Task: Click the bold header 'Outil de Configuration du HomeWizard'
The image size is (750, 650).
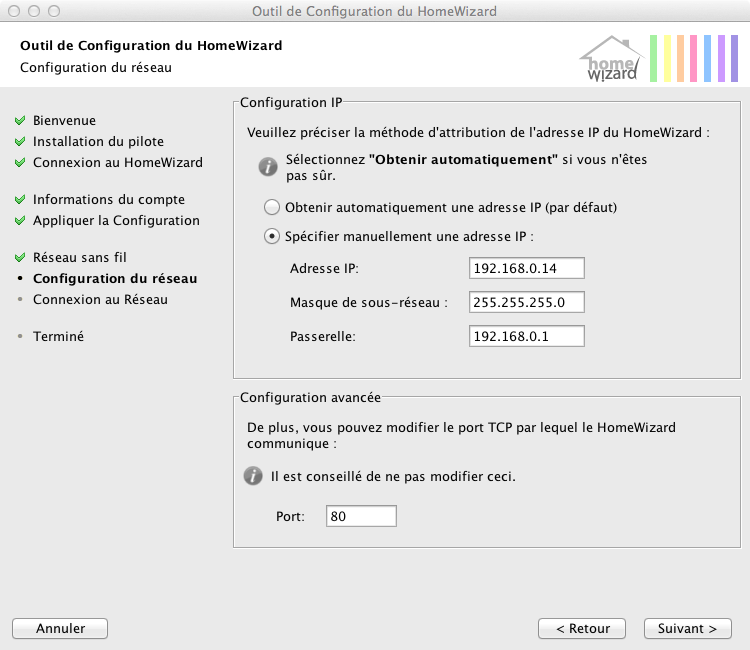Action: (x=151, y=45)
